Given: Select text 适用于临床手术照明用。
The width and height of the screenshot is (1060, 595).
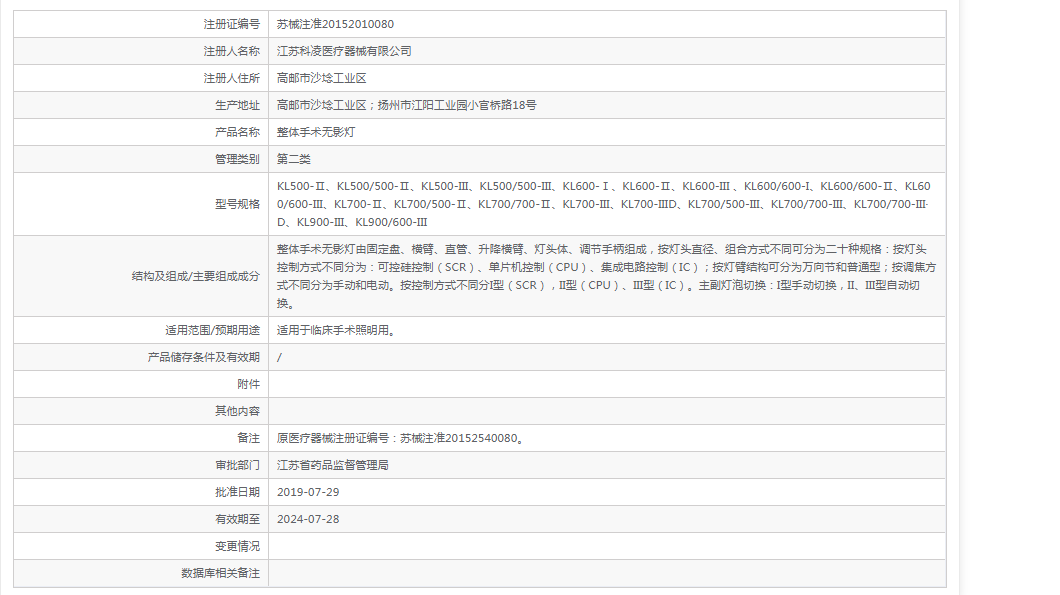Looking at the screenshot, I should click(338, 331).
